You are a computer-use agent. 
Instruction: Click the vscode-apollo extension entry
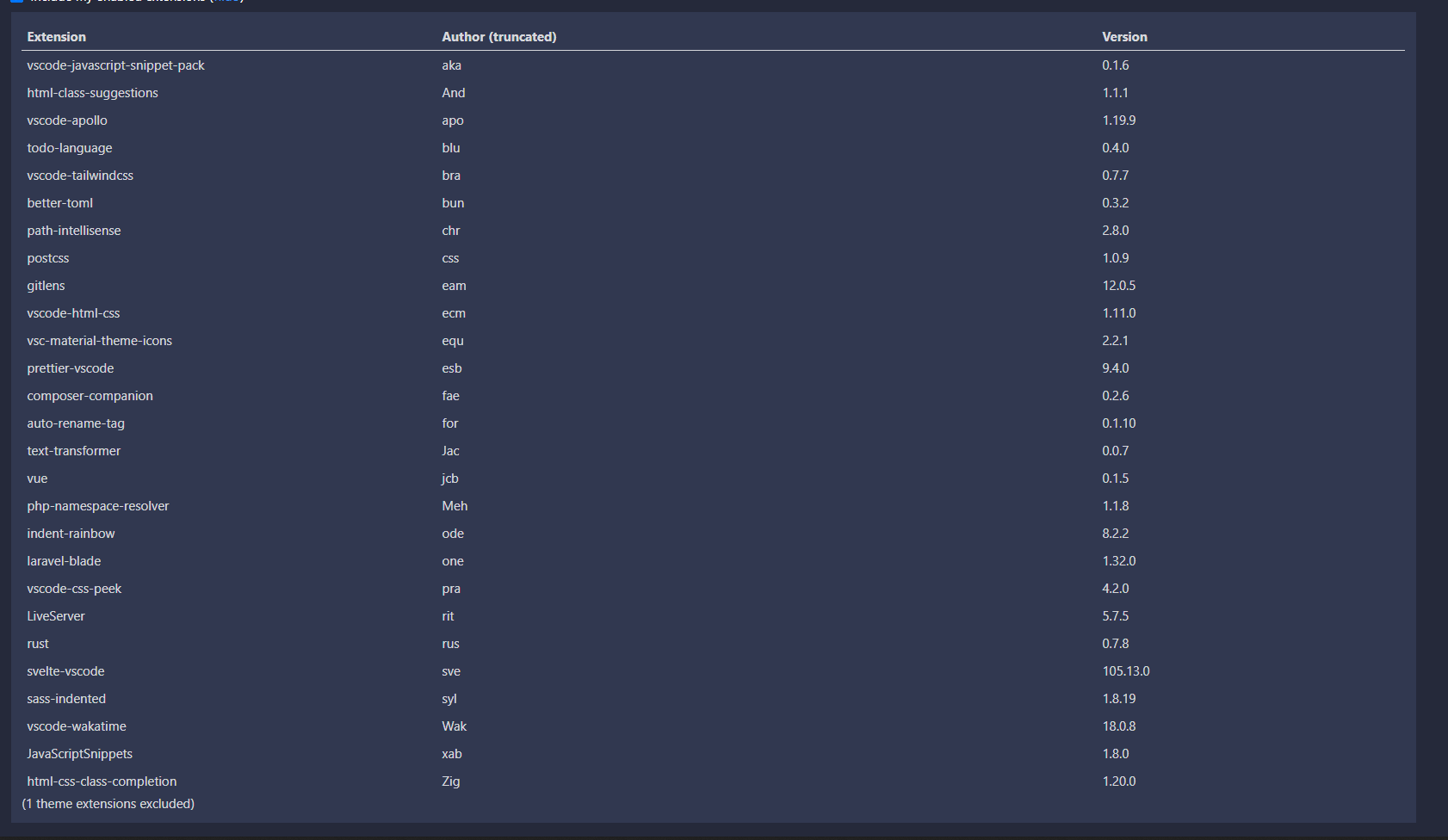coord(67,120)
